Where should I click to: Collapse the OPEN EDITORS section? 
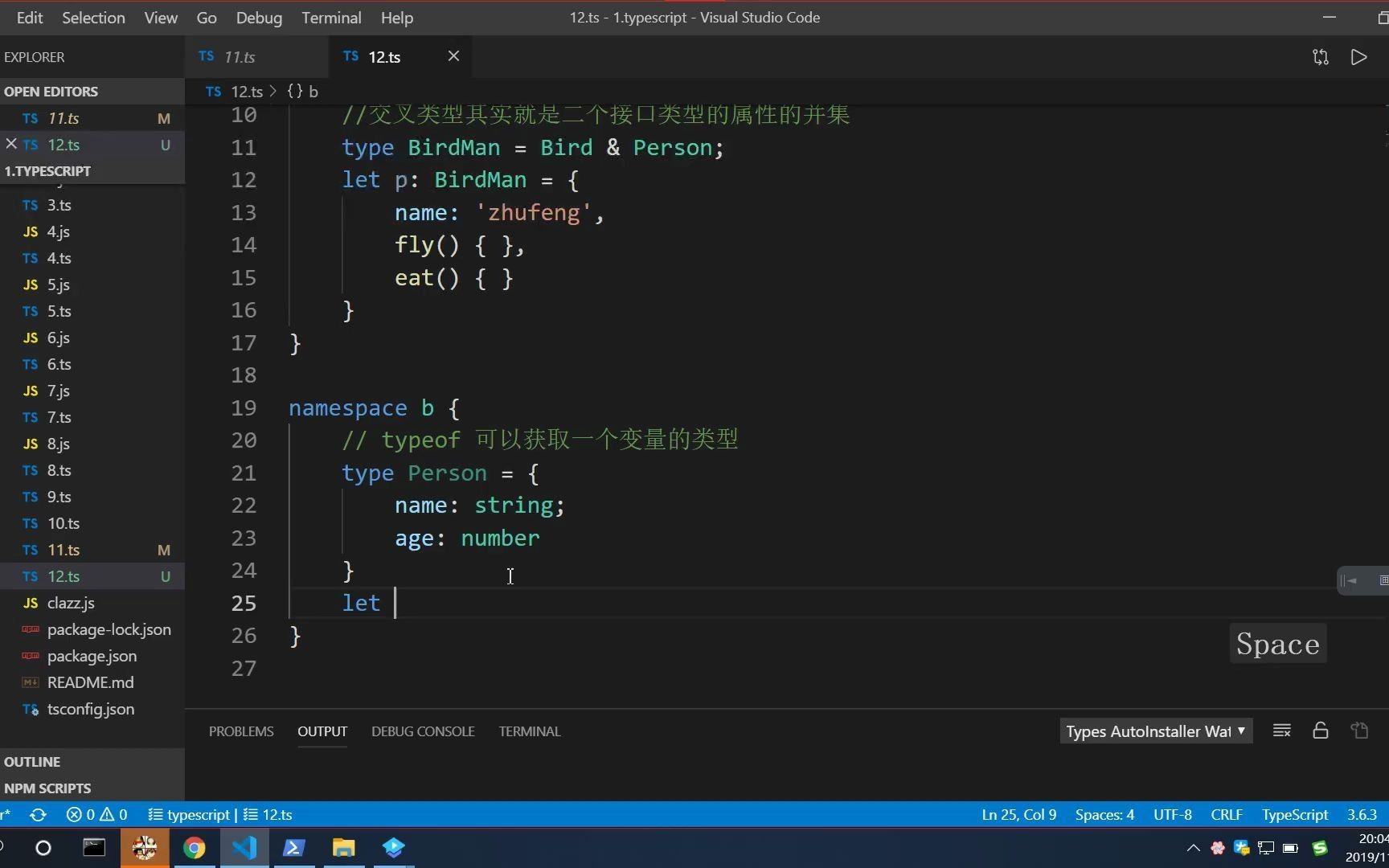tap(51, 91)
